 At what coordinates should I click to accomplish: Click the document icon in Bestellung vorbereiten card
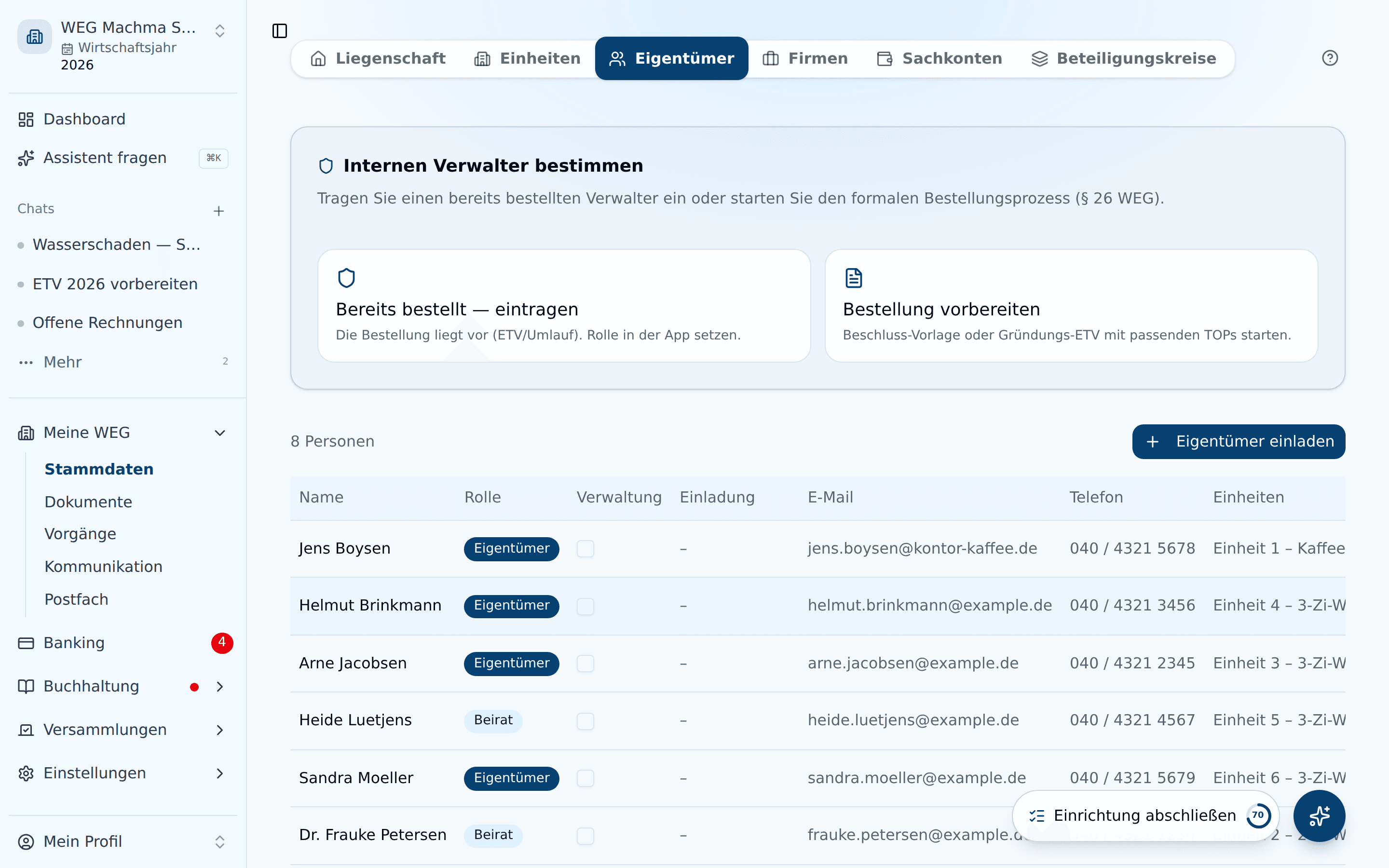tap(854, 278)
